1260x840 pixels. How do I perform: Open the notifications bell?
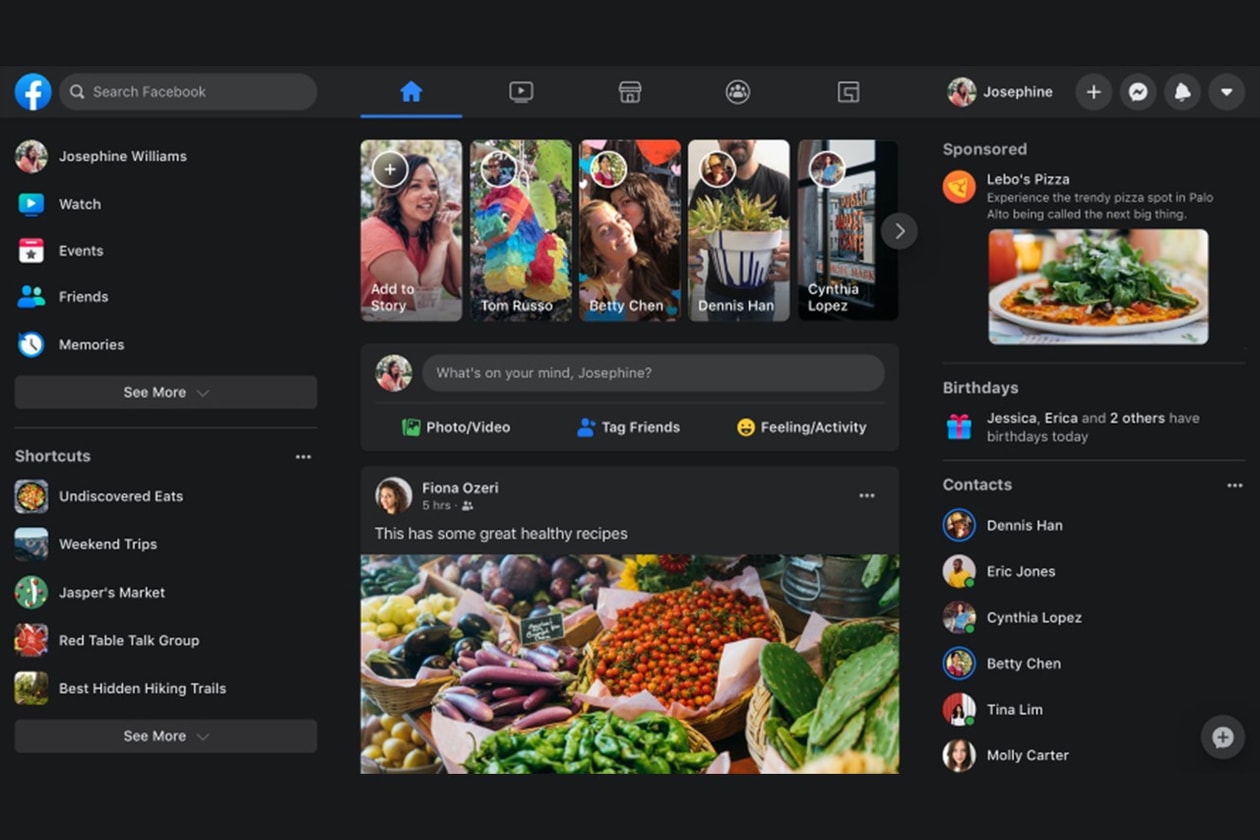[1182, 92]
